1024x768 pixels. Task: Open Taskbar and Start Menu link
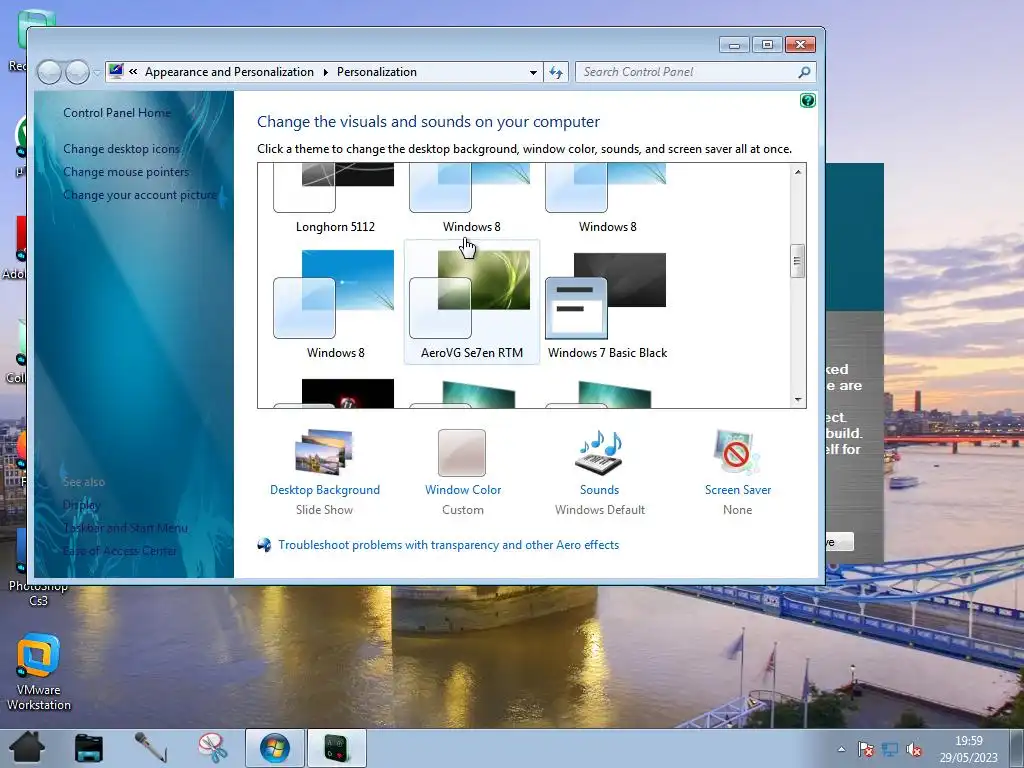(125, 528)
